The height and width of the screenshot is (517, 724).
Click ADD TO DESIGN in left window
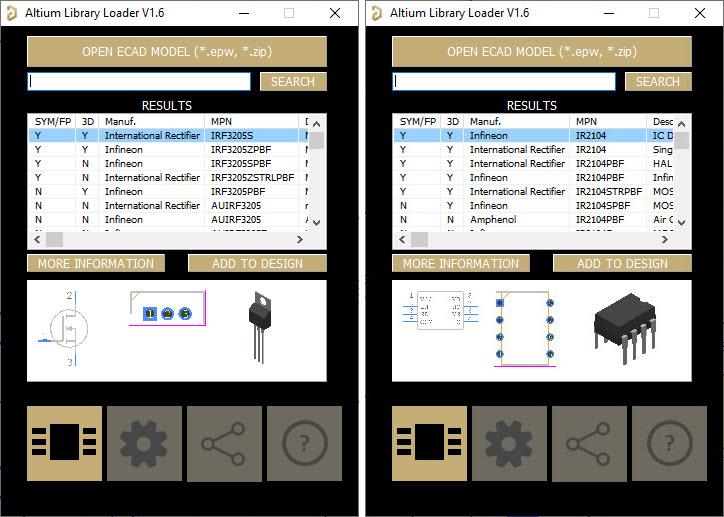(x=257, y=263)
